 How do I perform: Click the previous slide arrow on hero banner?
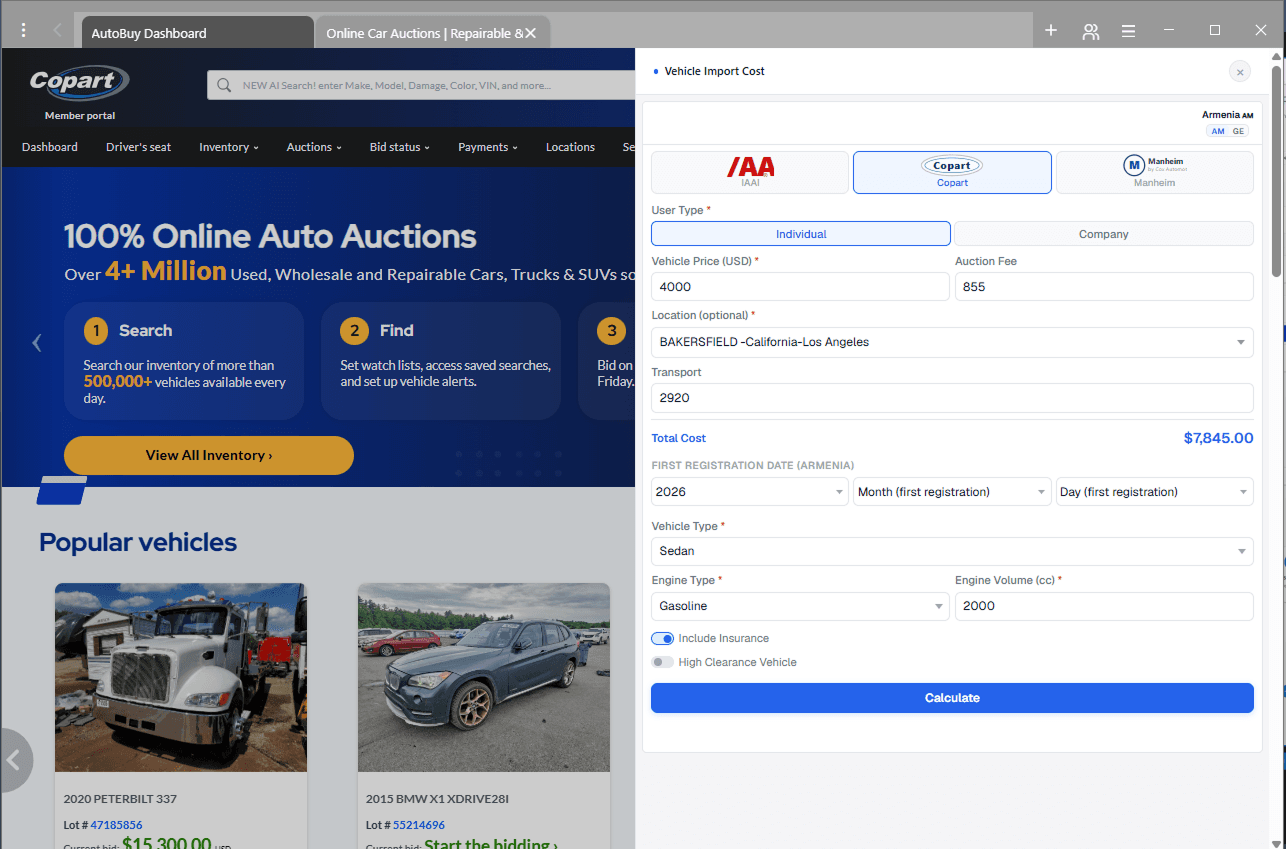click(37, 343)
